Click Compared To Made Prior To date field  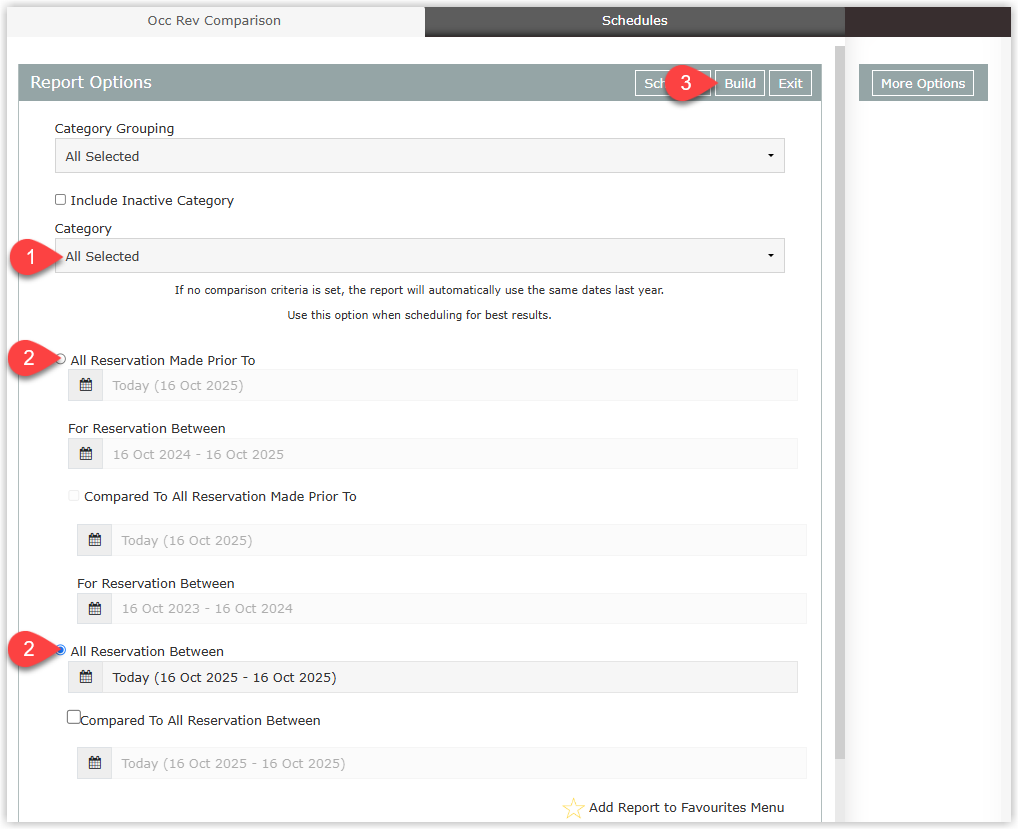click(x=459, y=540)
